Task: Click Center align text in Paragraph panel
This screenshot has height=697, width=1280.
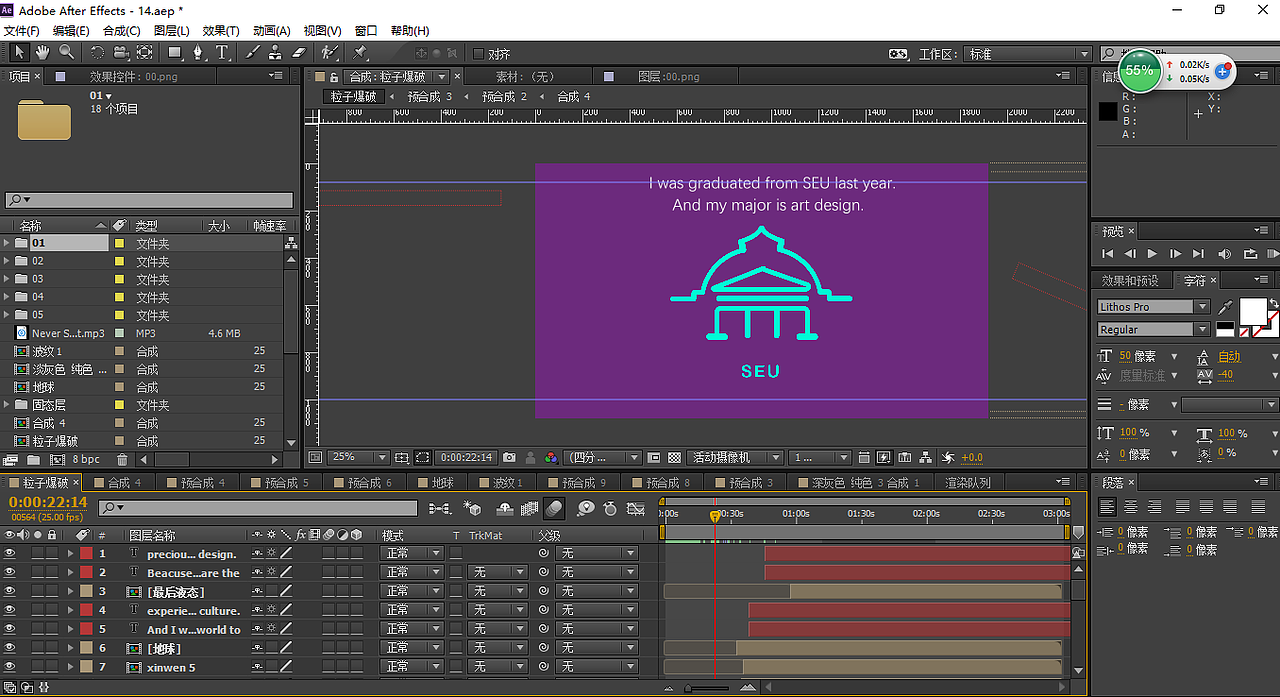Action: pyautogui.click(x=1131, y=507)
